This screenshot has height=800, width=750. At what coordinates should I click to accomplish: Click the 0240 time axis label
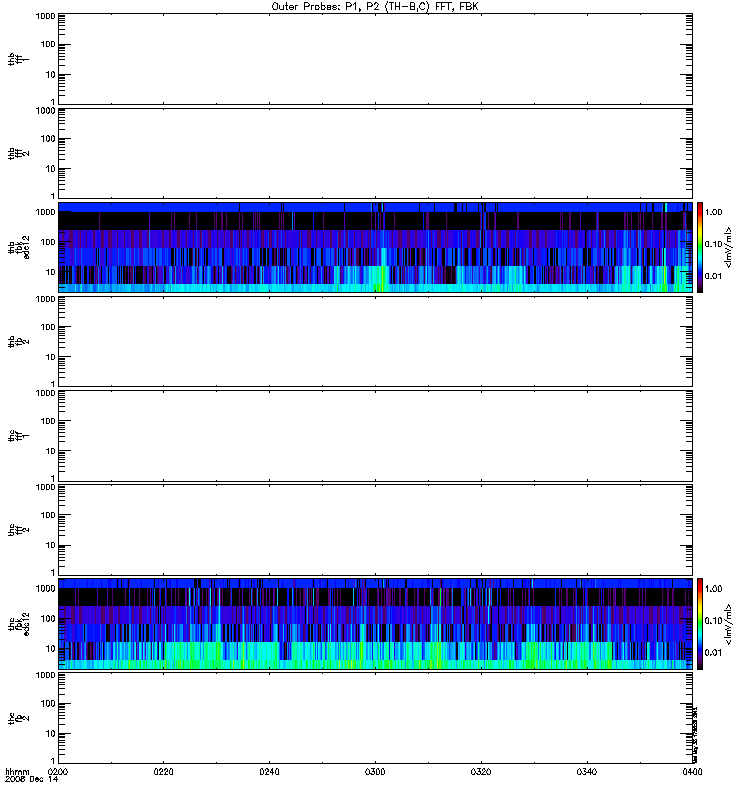269,772
